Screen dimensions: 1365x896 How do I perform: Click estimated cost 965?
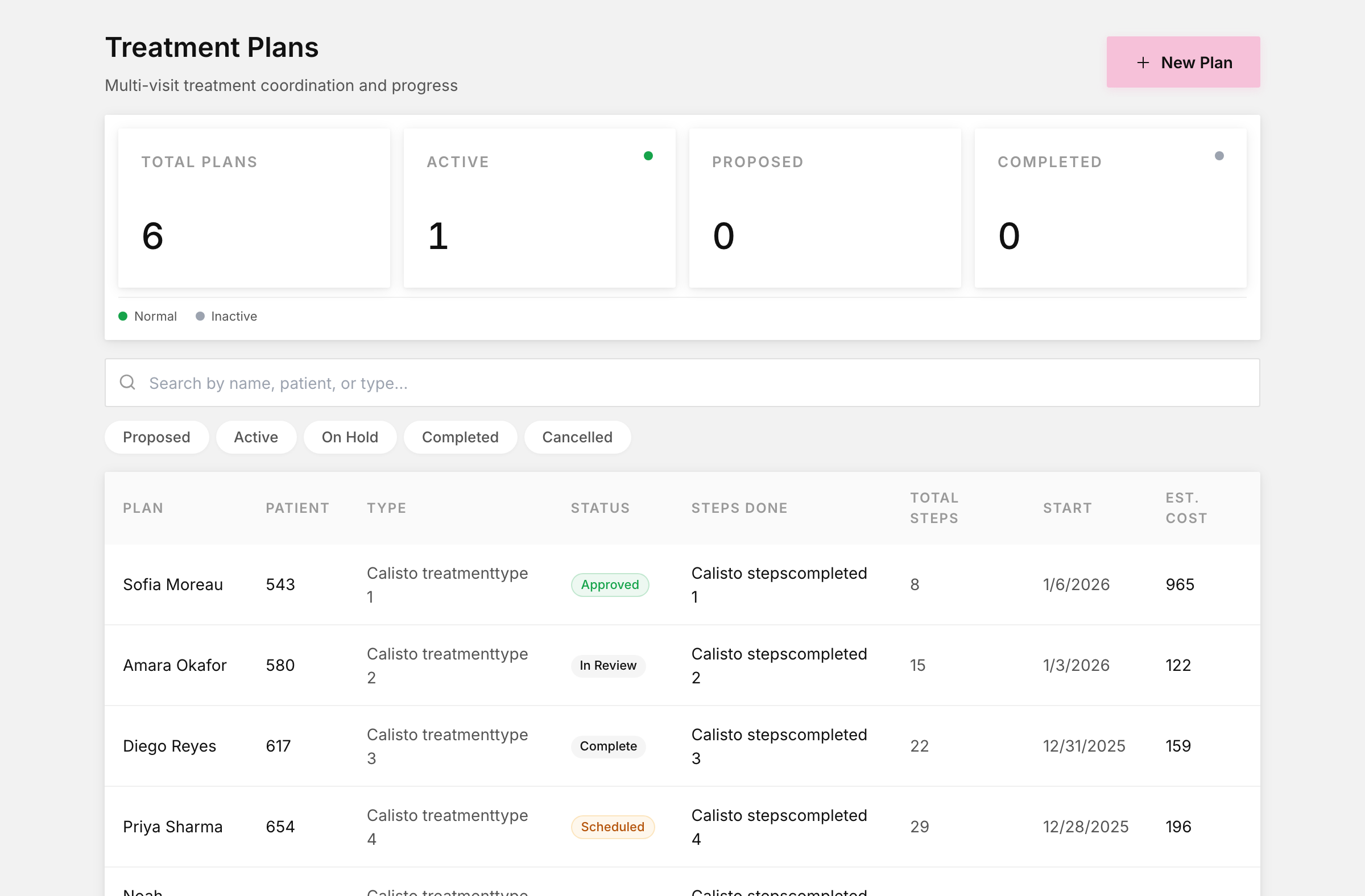tap(1180, 584)
